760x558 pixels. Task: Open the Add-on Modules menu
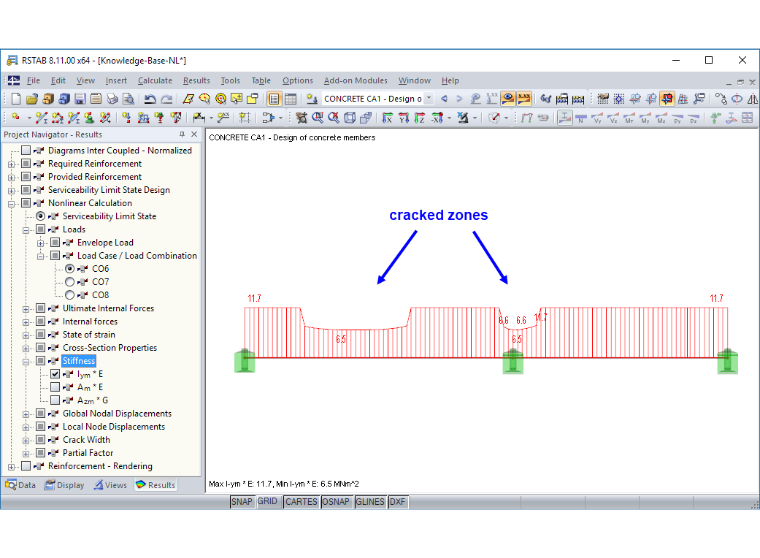pyautogui.click(x=355, y=80)
